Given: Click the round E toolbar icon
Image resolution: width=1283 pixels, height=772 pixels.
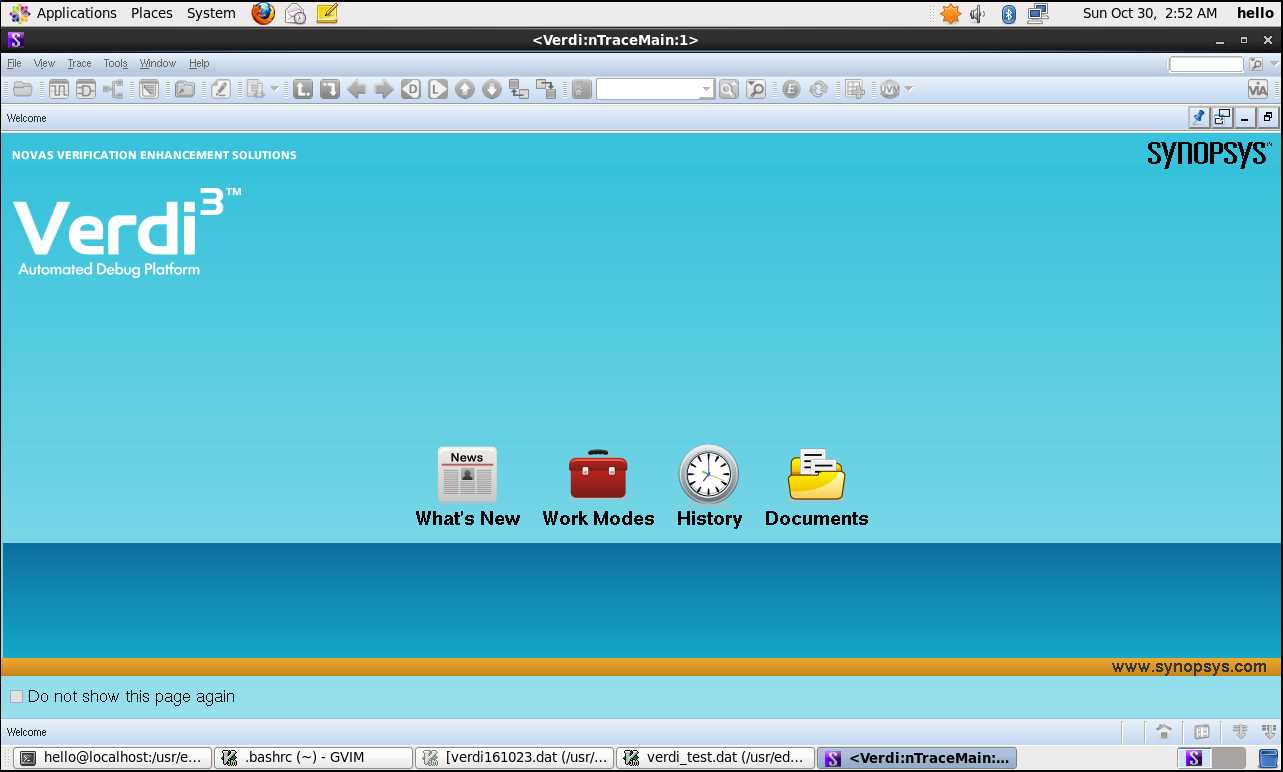Looking at the screenshot, I should [x=791, y=89].
